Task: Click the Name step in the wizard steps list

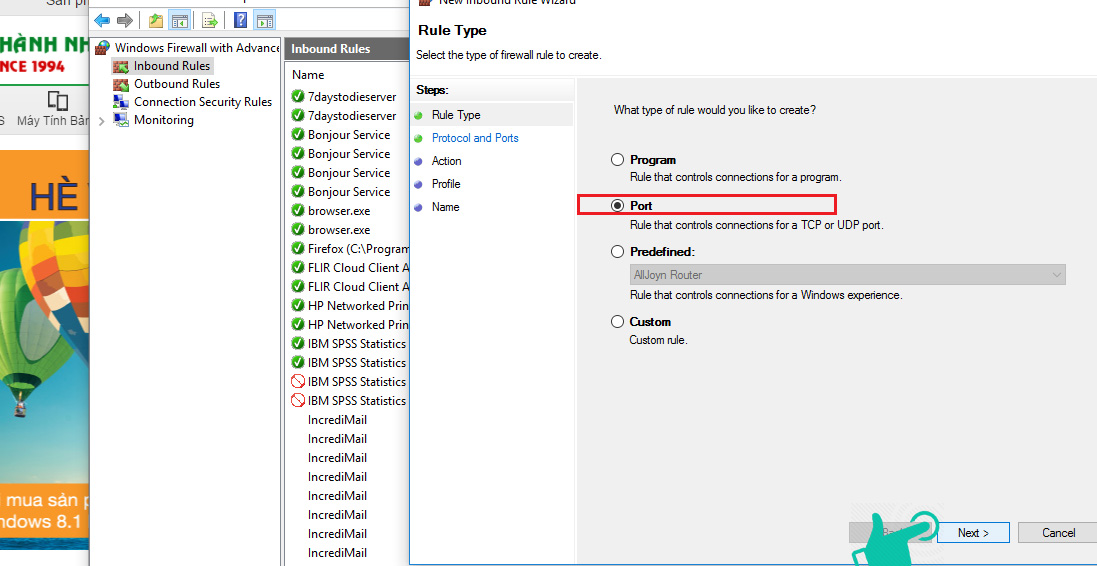Action: [445, 207]
